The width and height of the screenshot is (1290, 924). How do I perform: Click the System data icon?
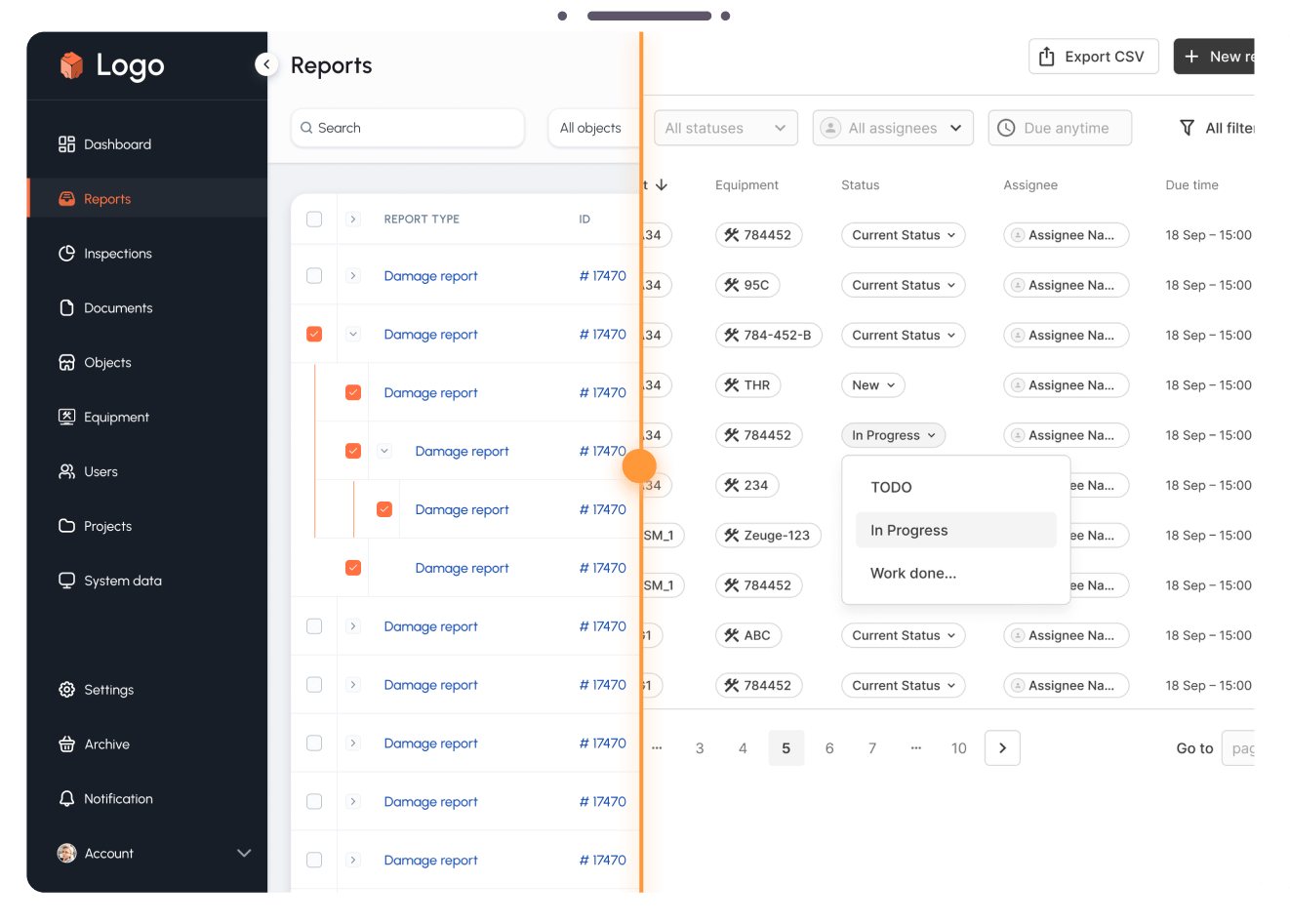(x=66, y=582)
